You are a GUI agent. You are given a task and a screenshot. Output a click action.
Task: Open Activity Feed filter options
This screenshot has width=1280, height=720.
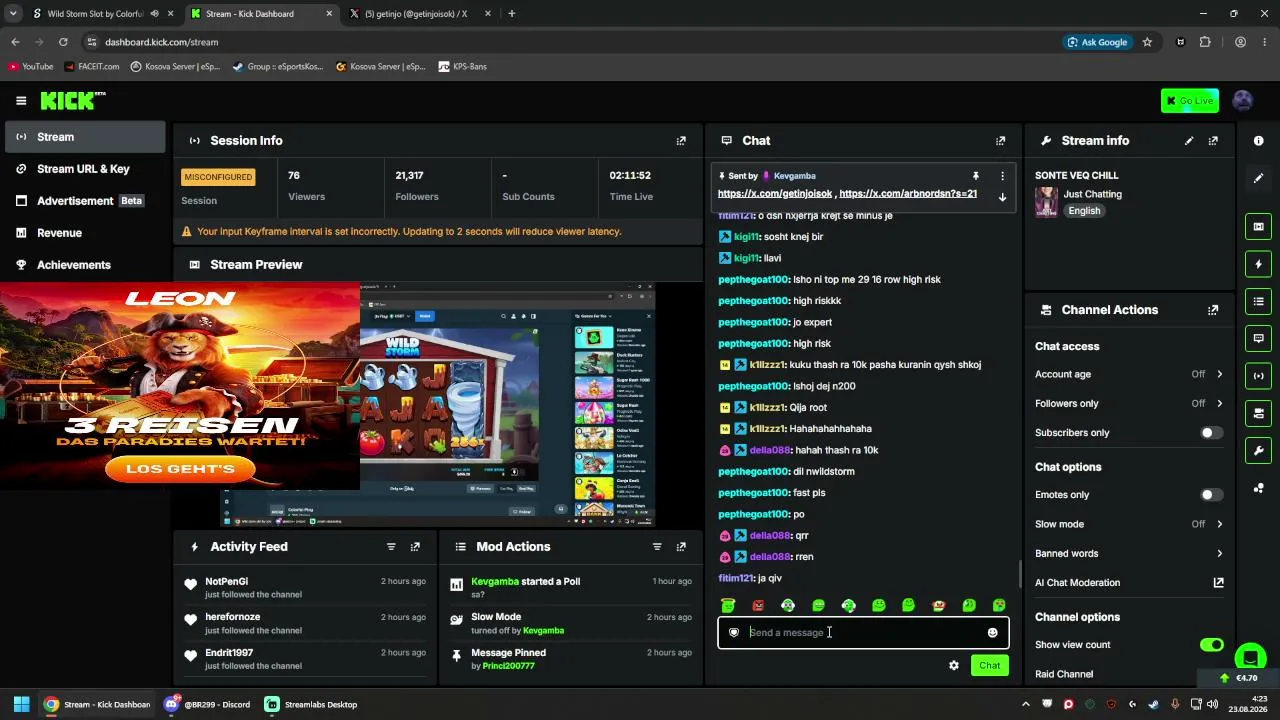(x=391, y=547)
